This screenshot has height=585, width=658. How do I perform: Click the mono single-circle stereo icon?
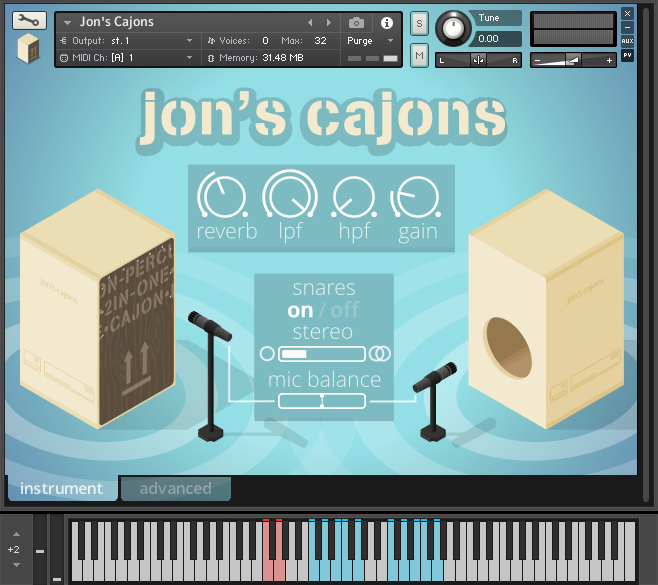point(267,354)
